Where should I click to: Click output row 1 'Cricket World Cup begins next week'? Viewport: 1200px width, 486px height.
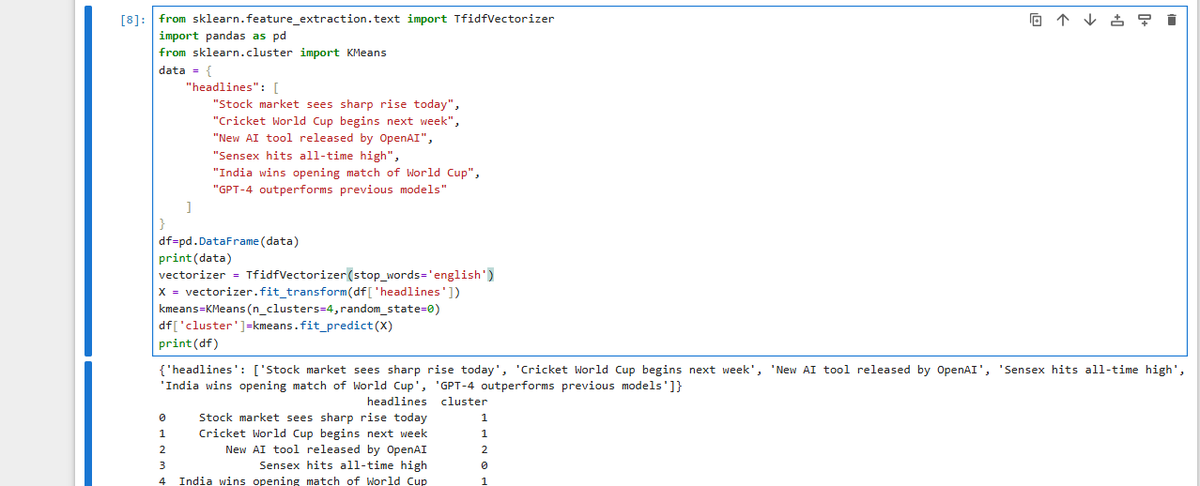313,433
